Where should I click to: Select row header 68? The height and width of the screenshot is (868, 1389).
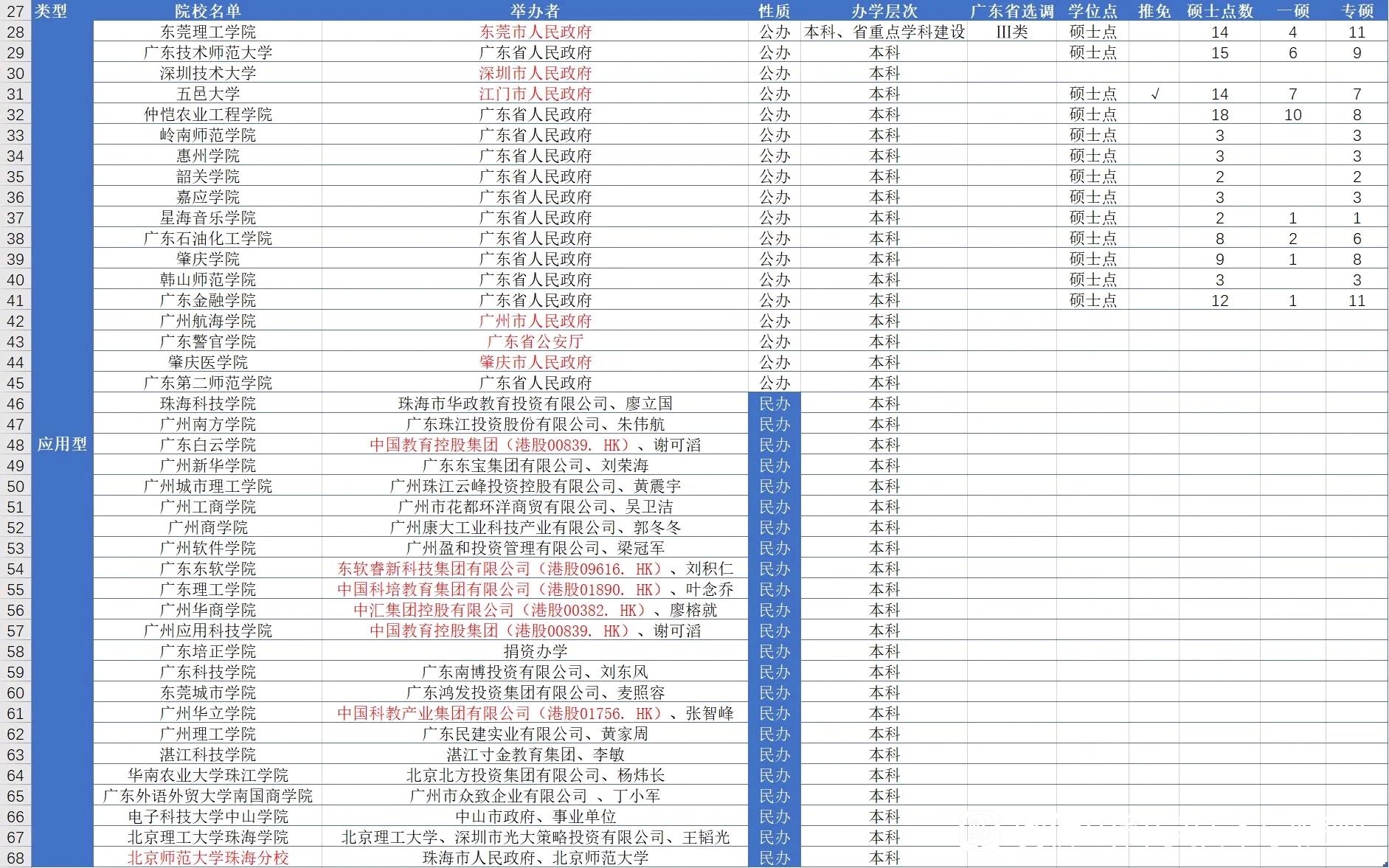(x=15, y=858)
